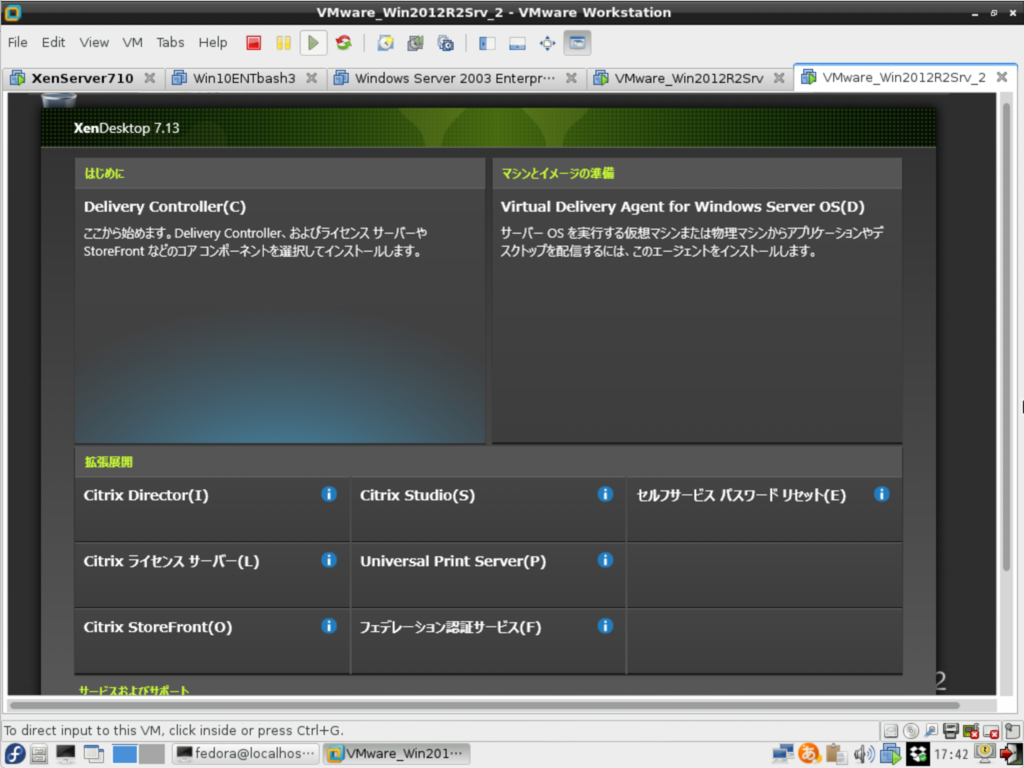Click the yellow Suspend VM icon
This screenshot has width=1024, height=768.
(x=283, y=43)
